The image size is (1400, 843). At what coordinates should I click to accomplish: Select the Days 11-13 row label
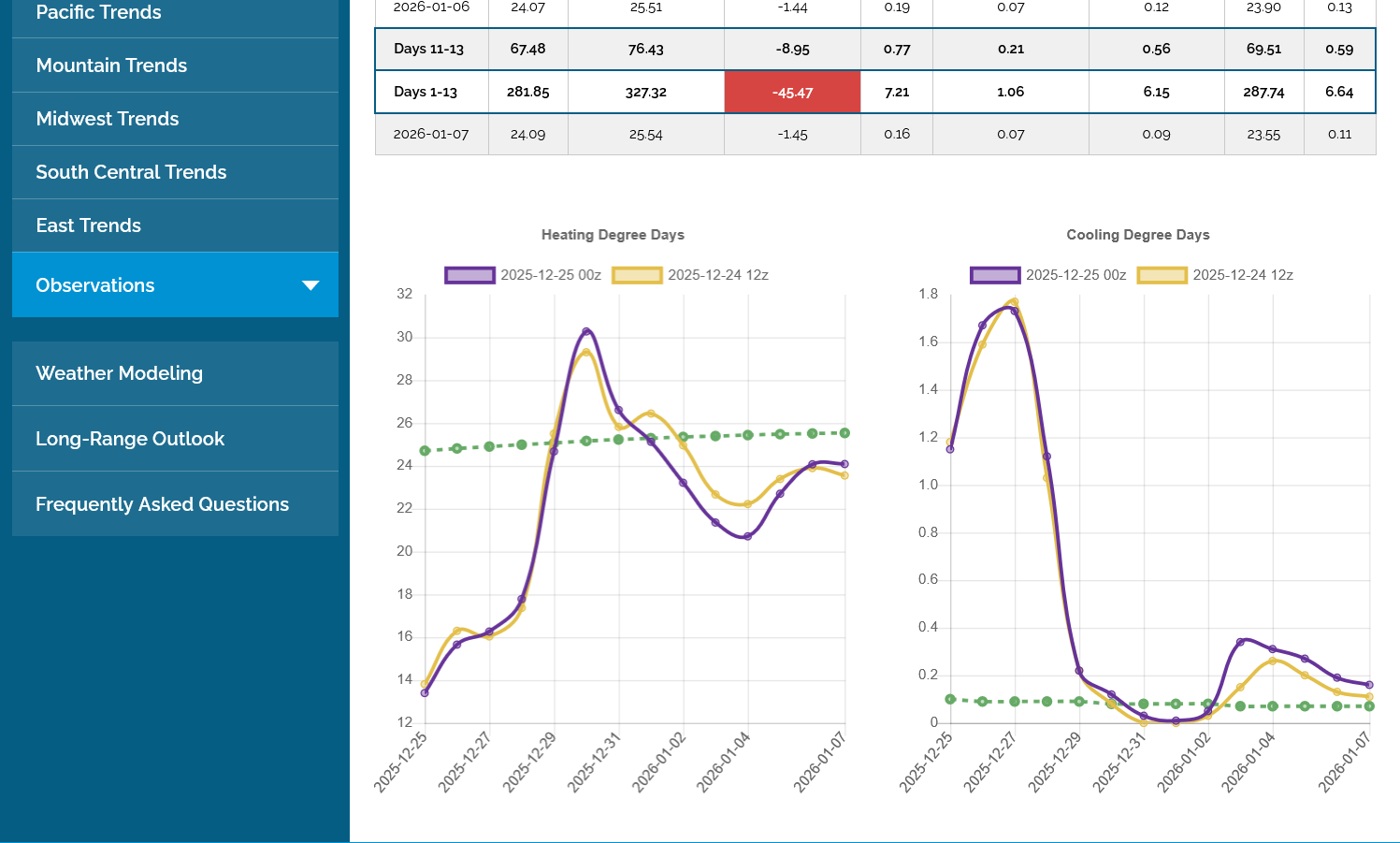point(428,50)
